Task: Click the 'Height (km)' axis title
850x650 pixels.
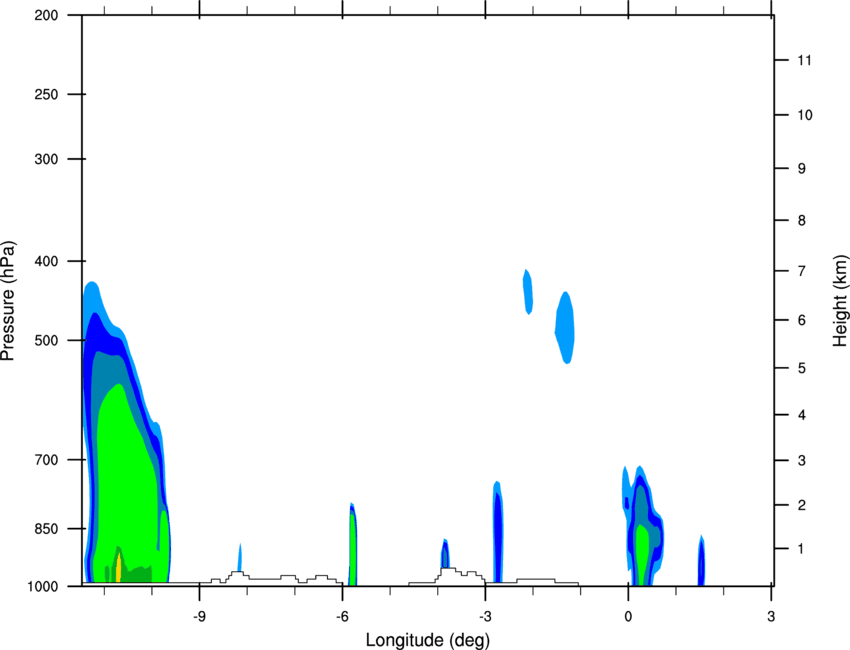Action: (x=840, y=300)
